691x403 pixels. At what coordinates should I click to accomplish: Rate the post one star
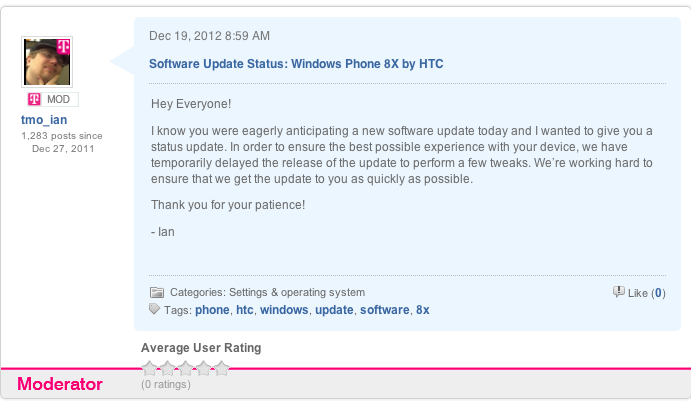coord(149,368)
